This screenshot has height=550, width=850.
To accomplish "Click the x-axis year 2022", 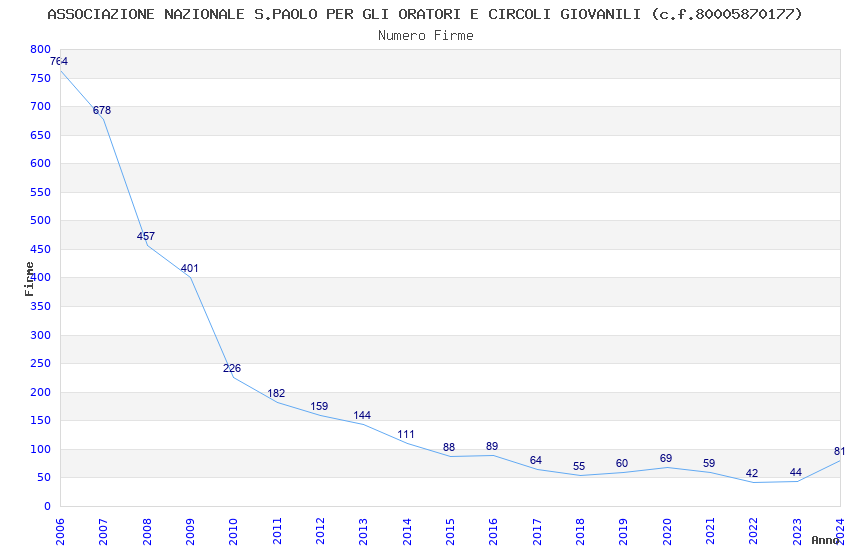I will [x=754, y=532].
